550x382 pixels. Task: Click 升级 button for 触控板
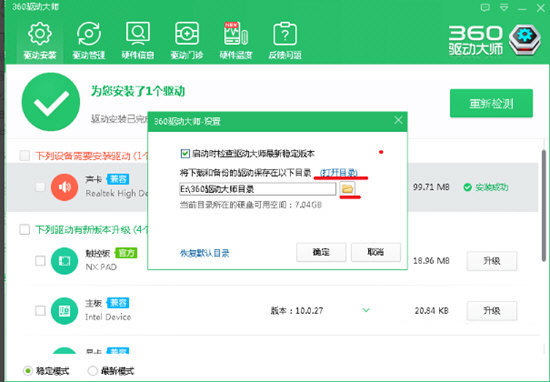[491, 261]
